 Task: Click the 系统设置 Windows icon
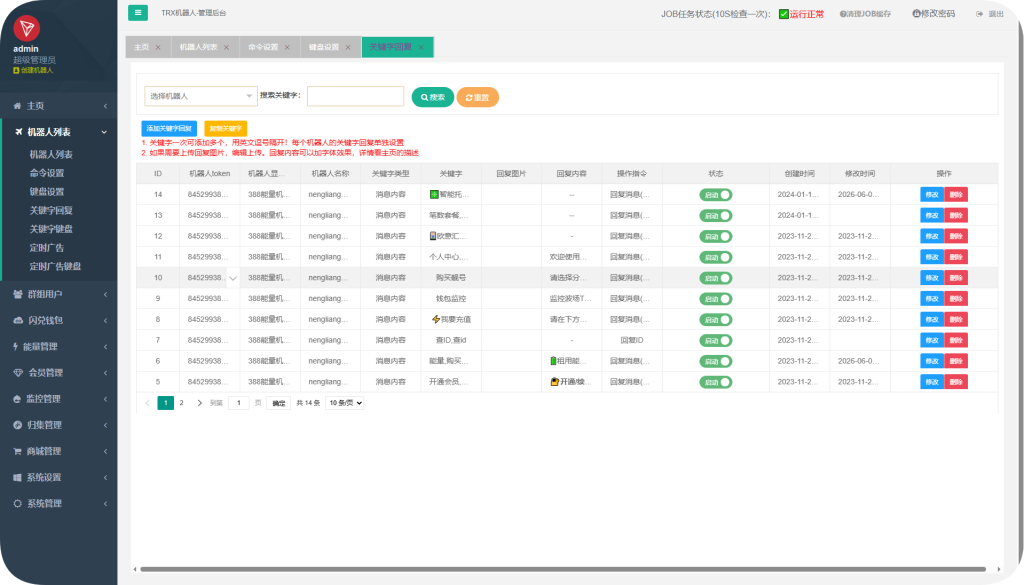[18, 477]
